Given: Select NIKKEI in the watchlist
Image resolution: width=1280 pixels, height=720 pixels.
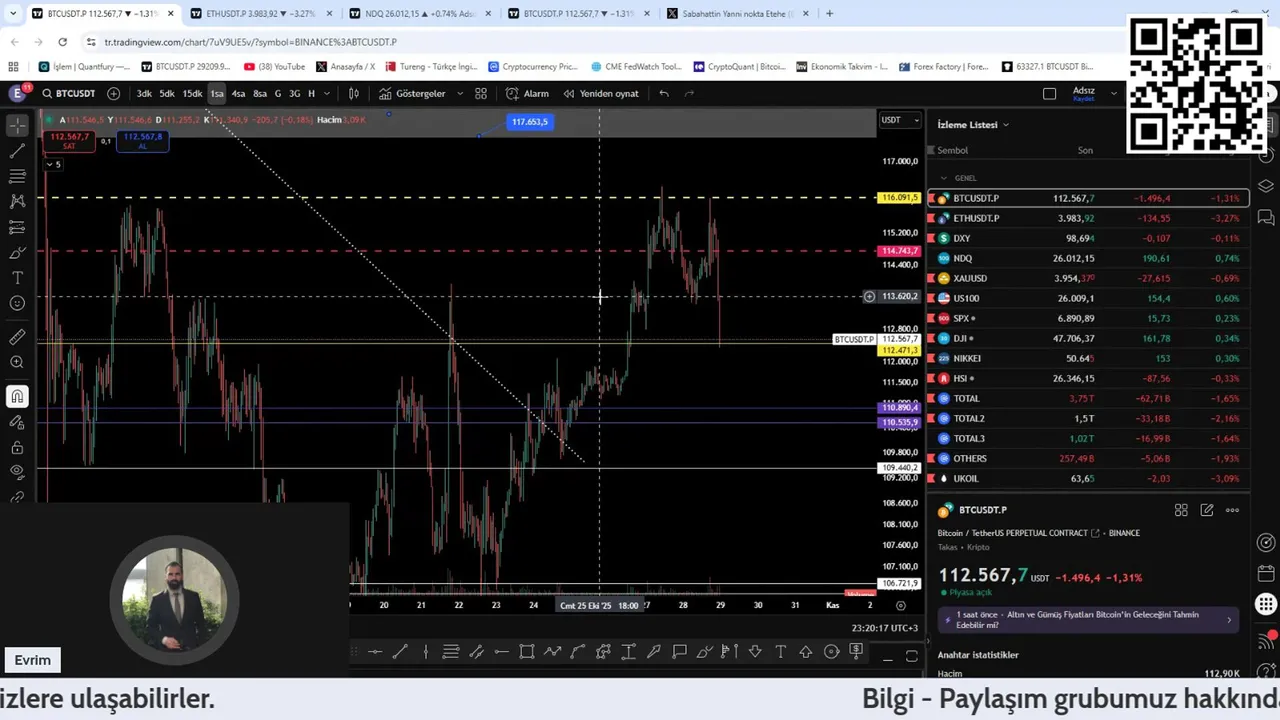Looking at the screenshot, I should [x=1088, y=358].
